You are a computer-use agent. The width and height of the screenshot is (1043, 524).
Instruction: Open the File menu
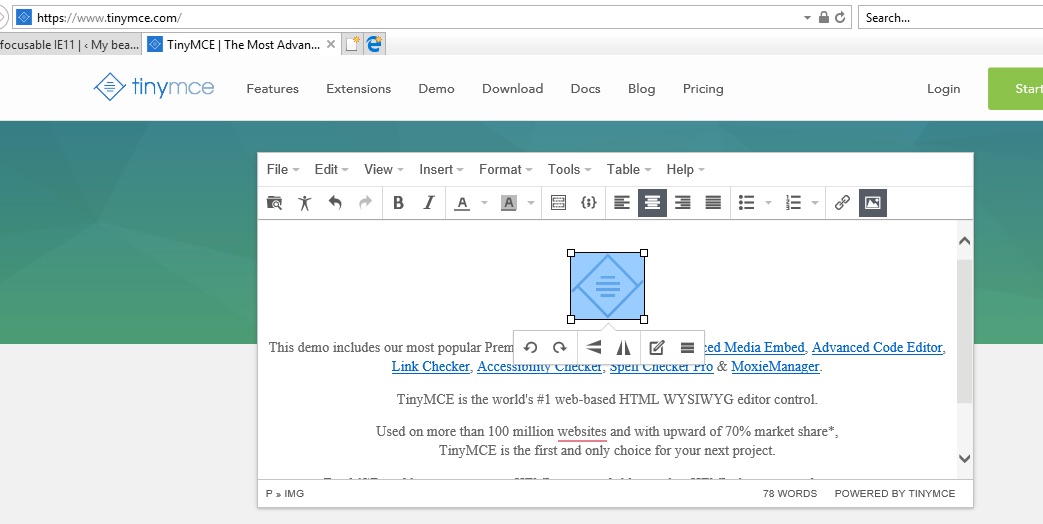(x=283, y=170)
